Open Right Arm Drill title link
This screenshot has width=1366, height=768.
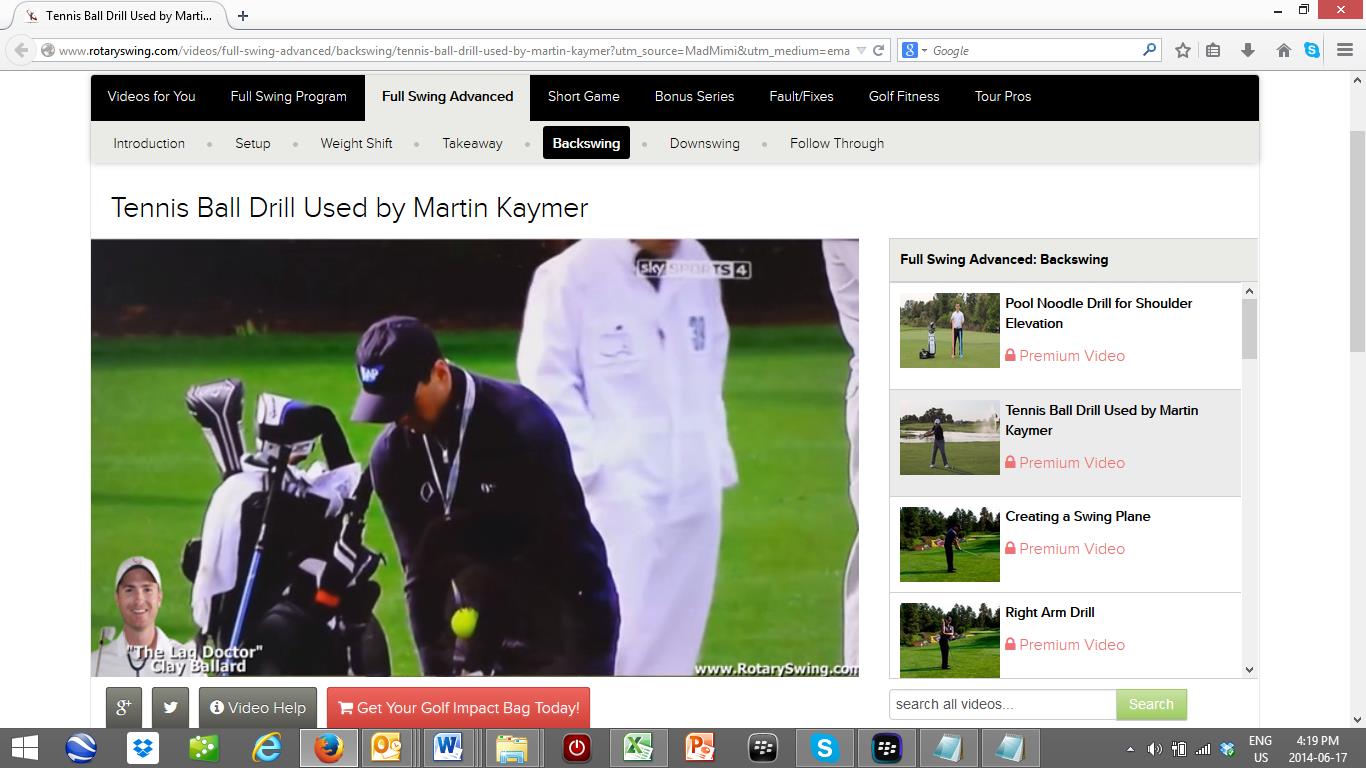click(1050, 612)
